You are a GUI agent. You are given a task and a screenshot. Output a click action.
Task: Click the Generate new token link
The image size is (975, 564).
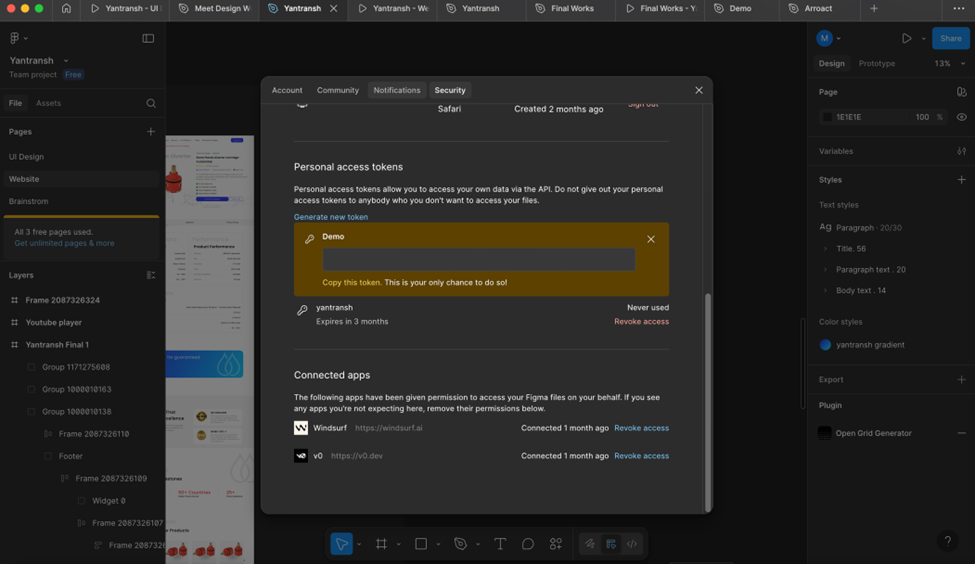pos(331,217)
